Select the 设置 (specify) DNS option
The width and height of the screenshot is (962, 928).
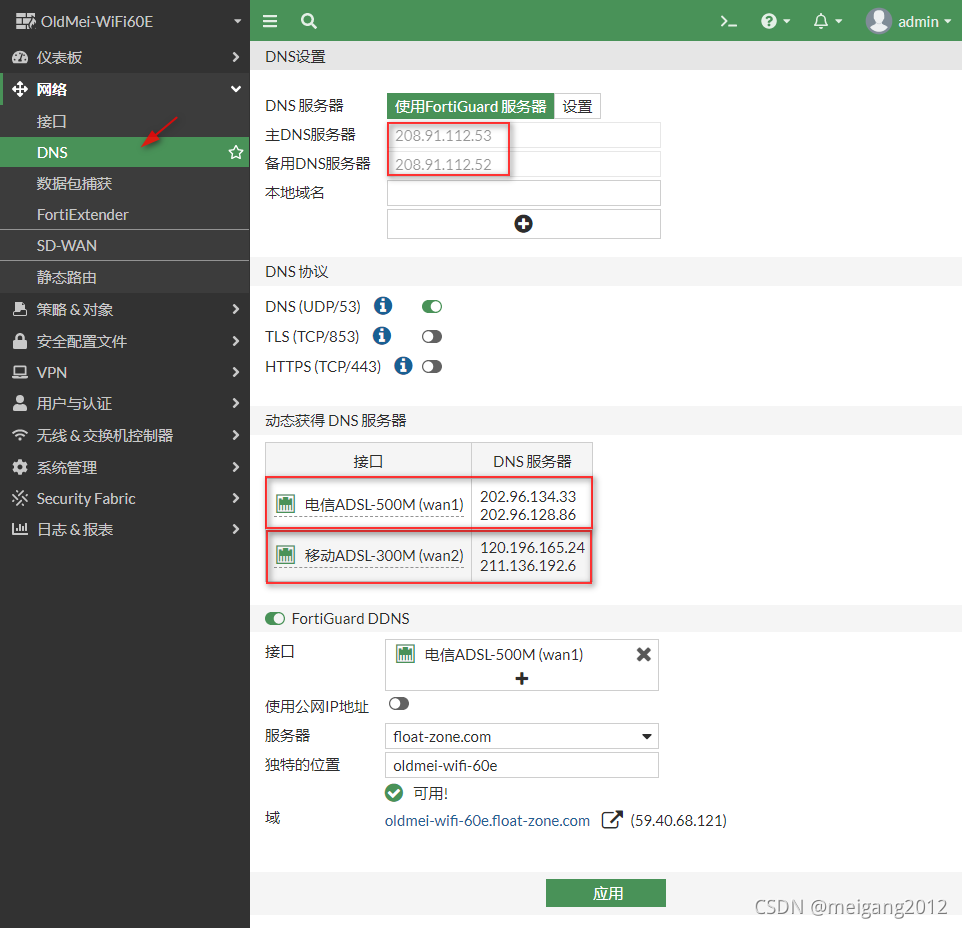pyautogui.click(x=577, y=106)
